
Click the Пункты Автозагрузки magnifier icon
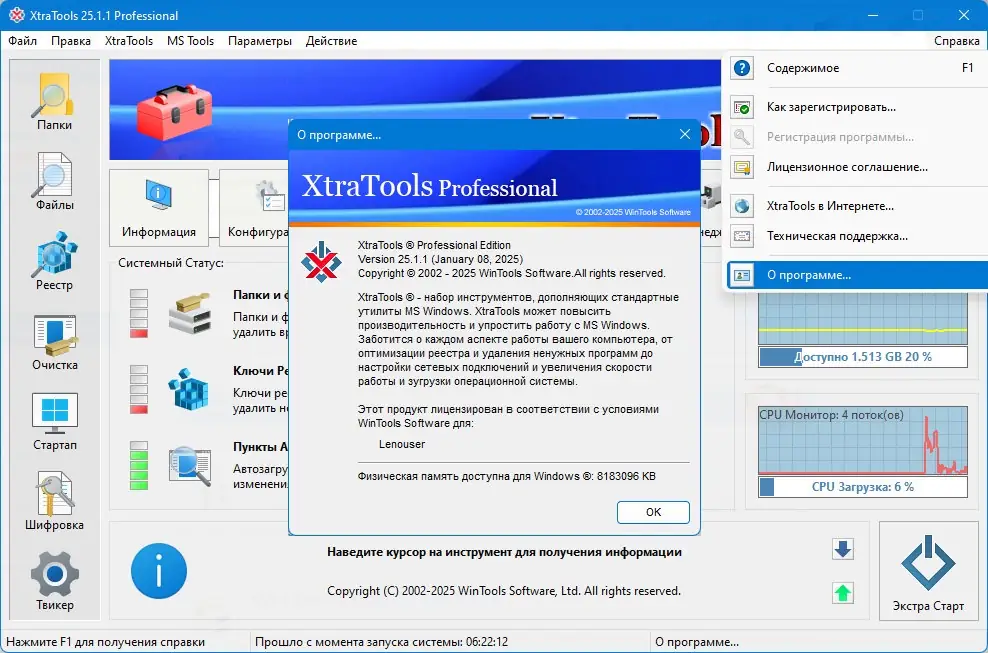tap(190, 466)
